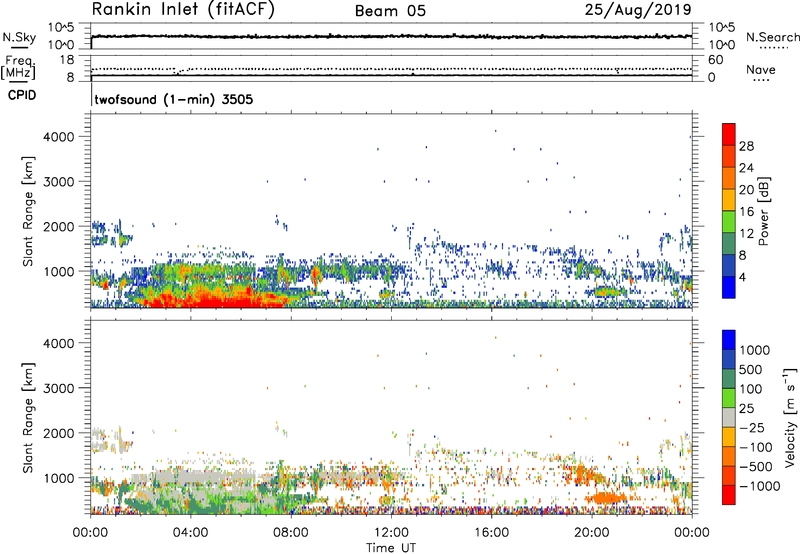The height and width of the screenshot is (554, 800).
Task: Click the '08:00' time axis label
Action: click(x=291, y=533)
